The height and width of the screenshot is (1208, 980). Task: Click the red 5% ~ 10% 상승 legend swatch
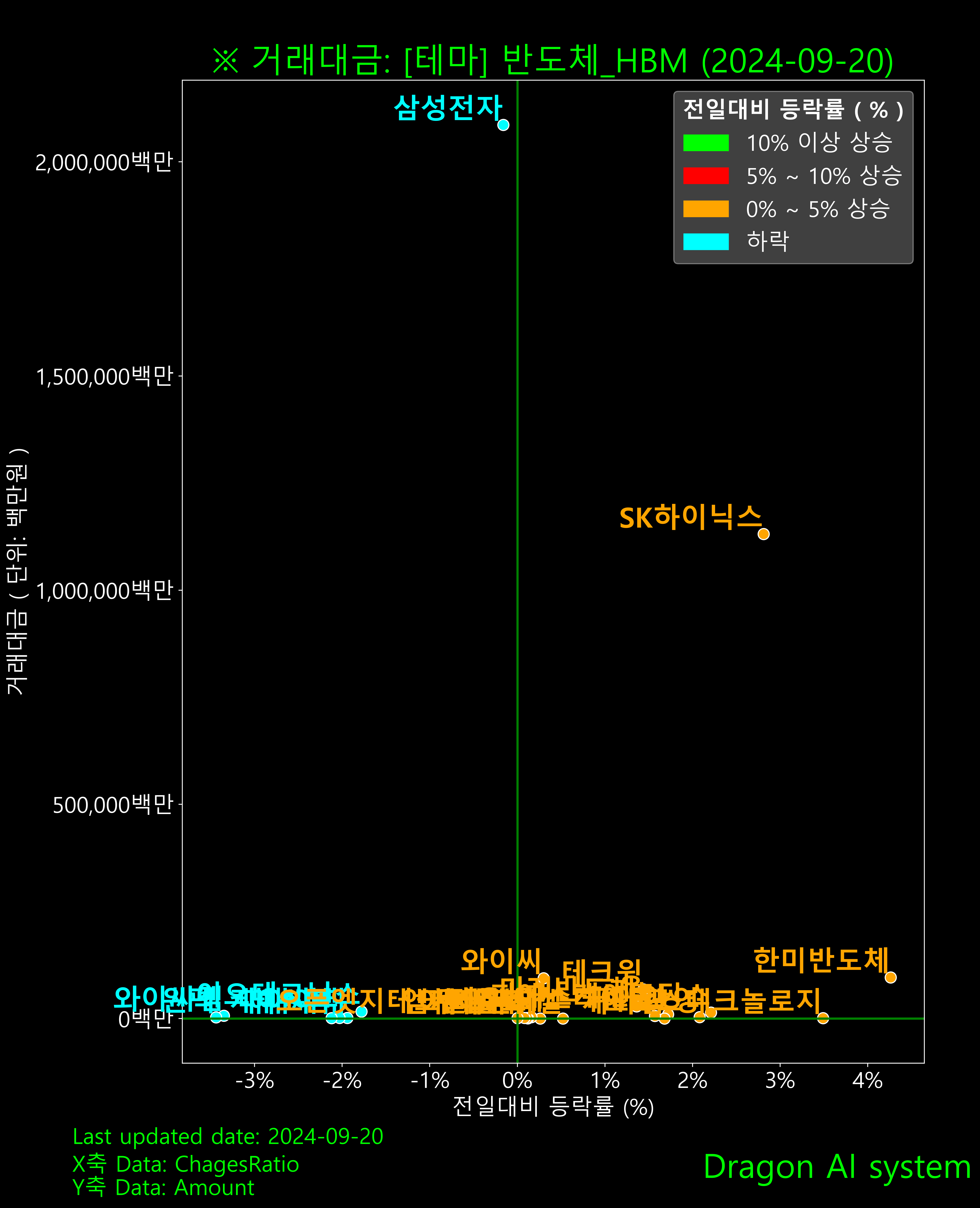706,176
